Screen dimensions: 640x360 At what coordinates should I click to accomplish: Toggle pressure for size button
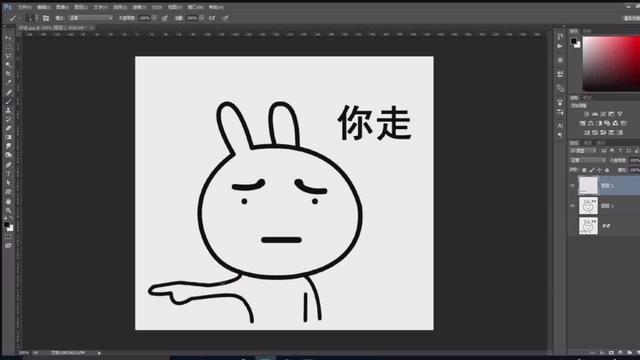coord(226,18)
